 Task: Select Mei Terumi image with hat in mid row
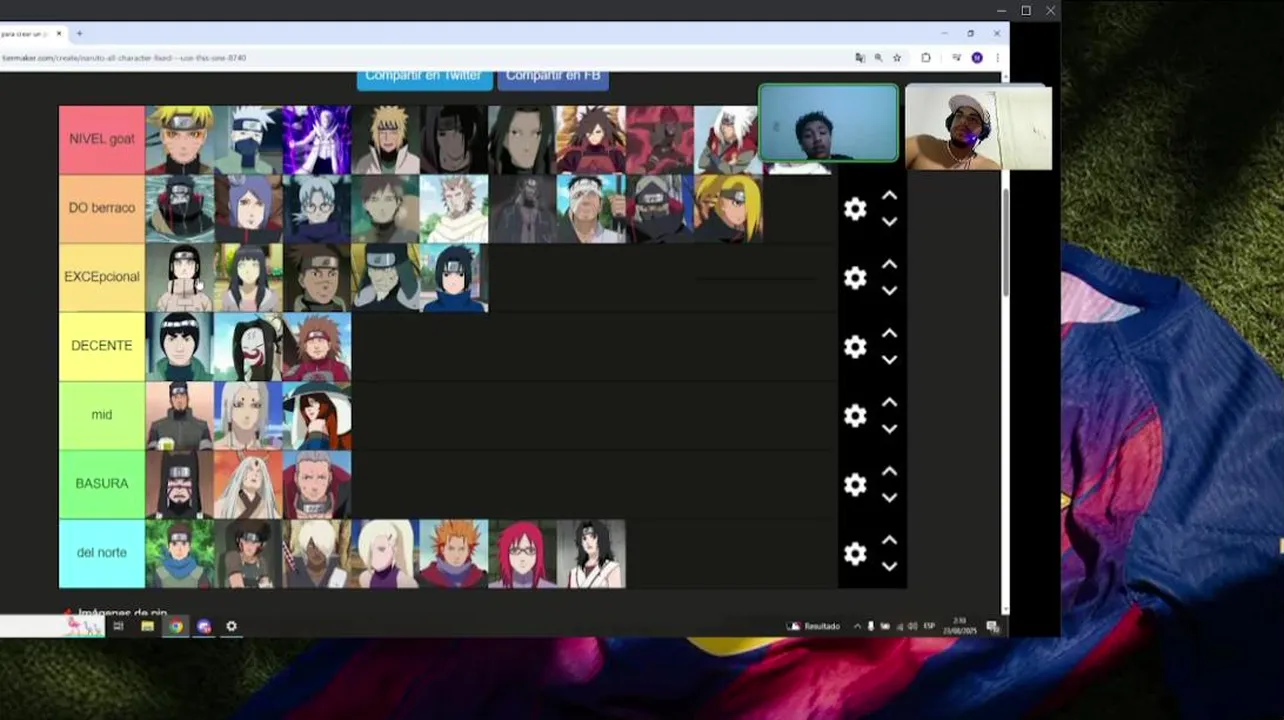tap(317, 416)
